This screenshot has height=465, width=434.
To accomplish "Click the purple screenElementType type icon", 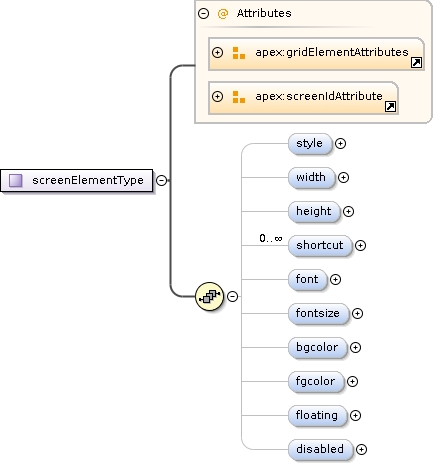I will [15, 180].
